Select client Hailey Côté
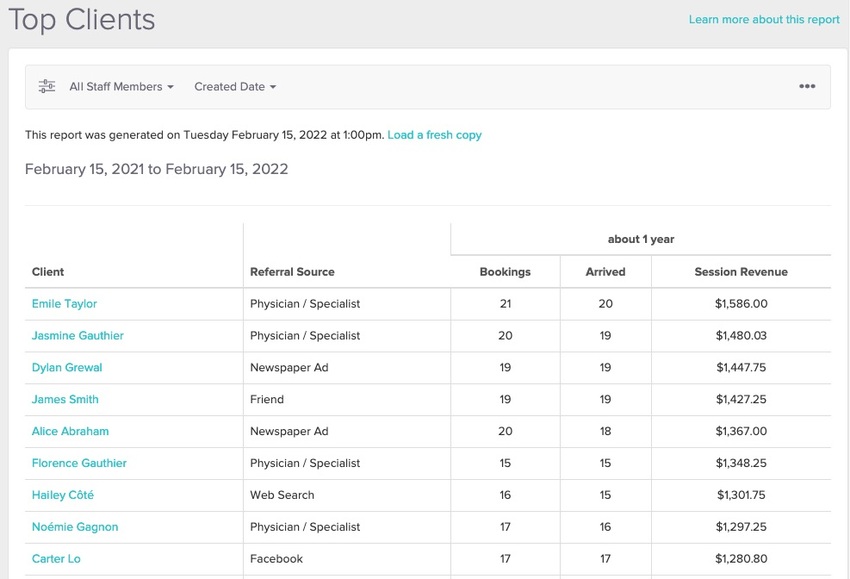 62,495
